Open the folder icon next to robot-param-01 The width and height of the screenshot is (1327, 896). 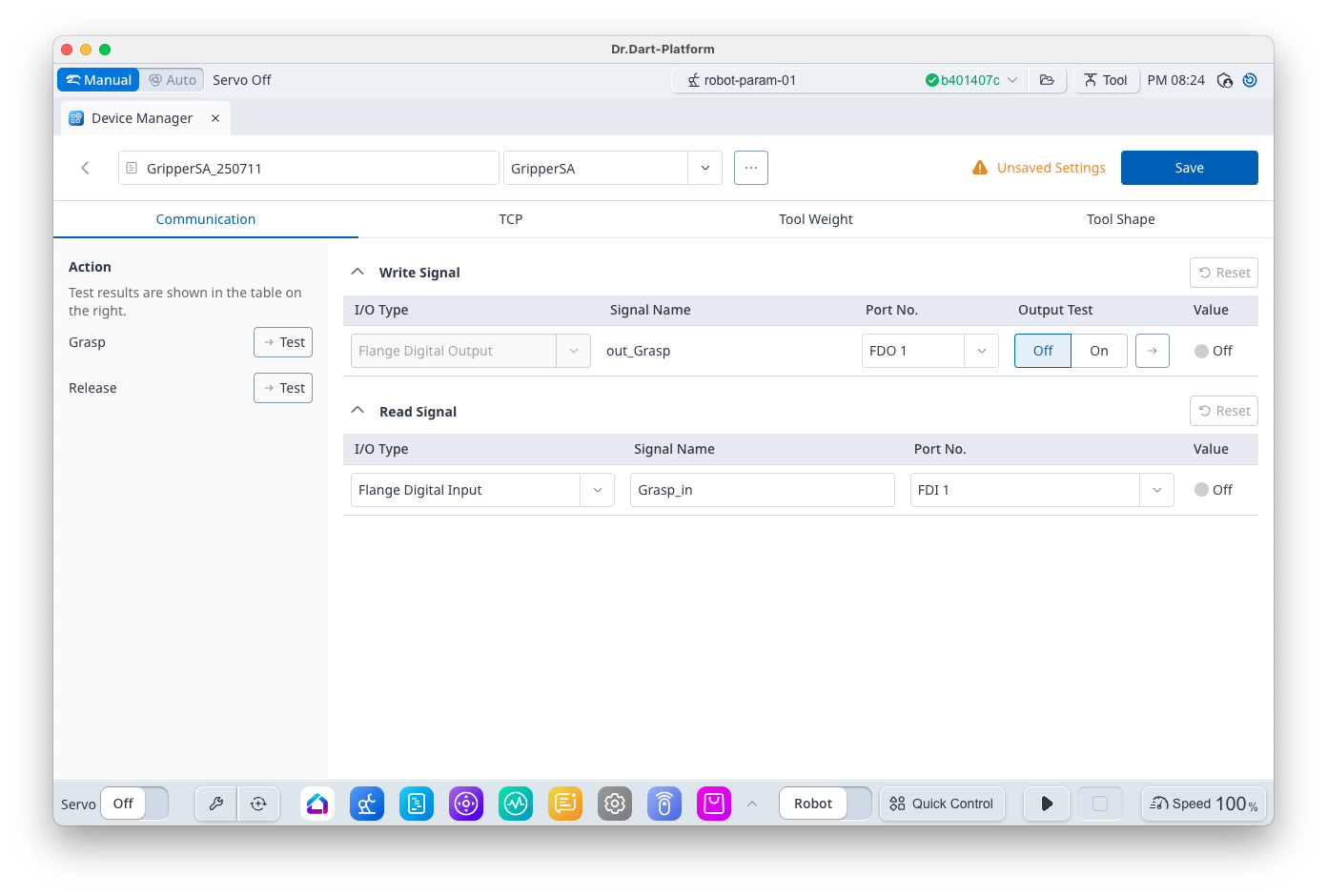[1047, 80]
